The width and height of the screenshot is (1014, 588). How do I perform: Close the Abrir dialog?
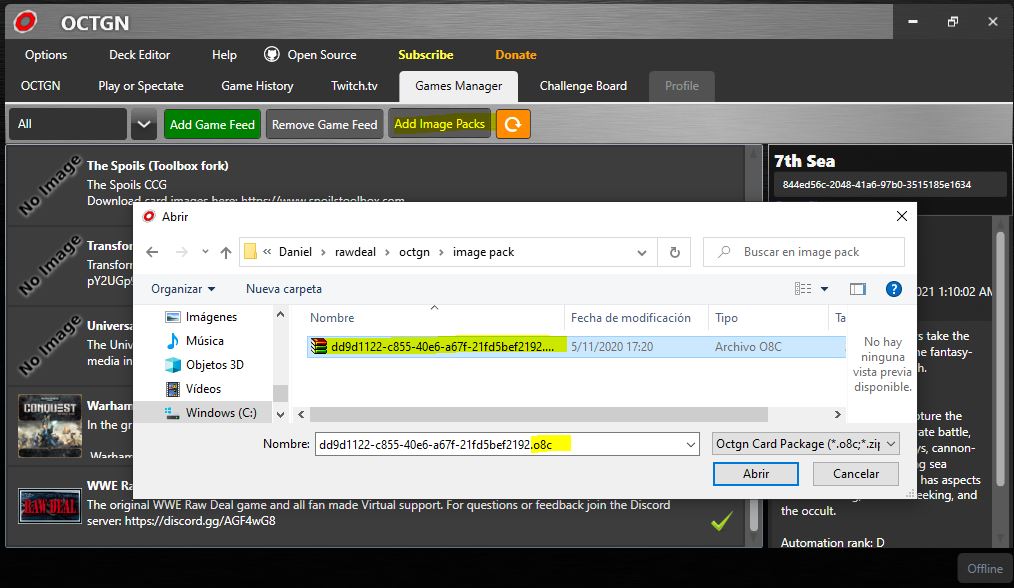pyautogui.click(x=901, y=216)
